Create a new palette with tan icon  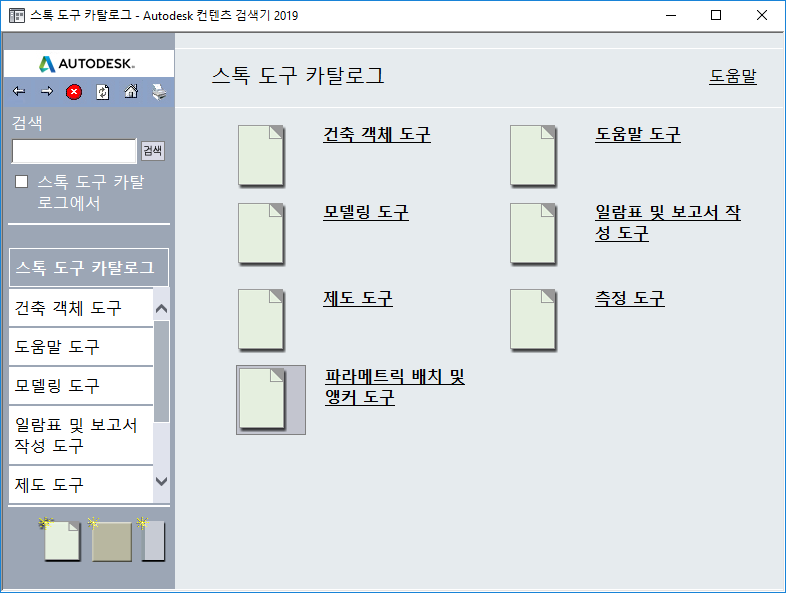111,540
